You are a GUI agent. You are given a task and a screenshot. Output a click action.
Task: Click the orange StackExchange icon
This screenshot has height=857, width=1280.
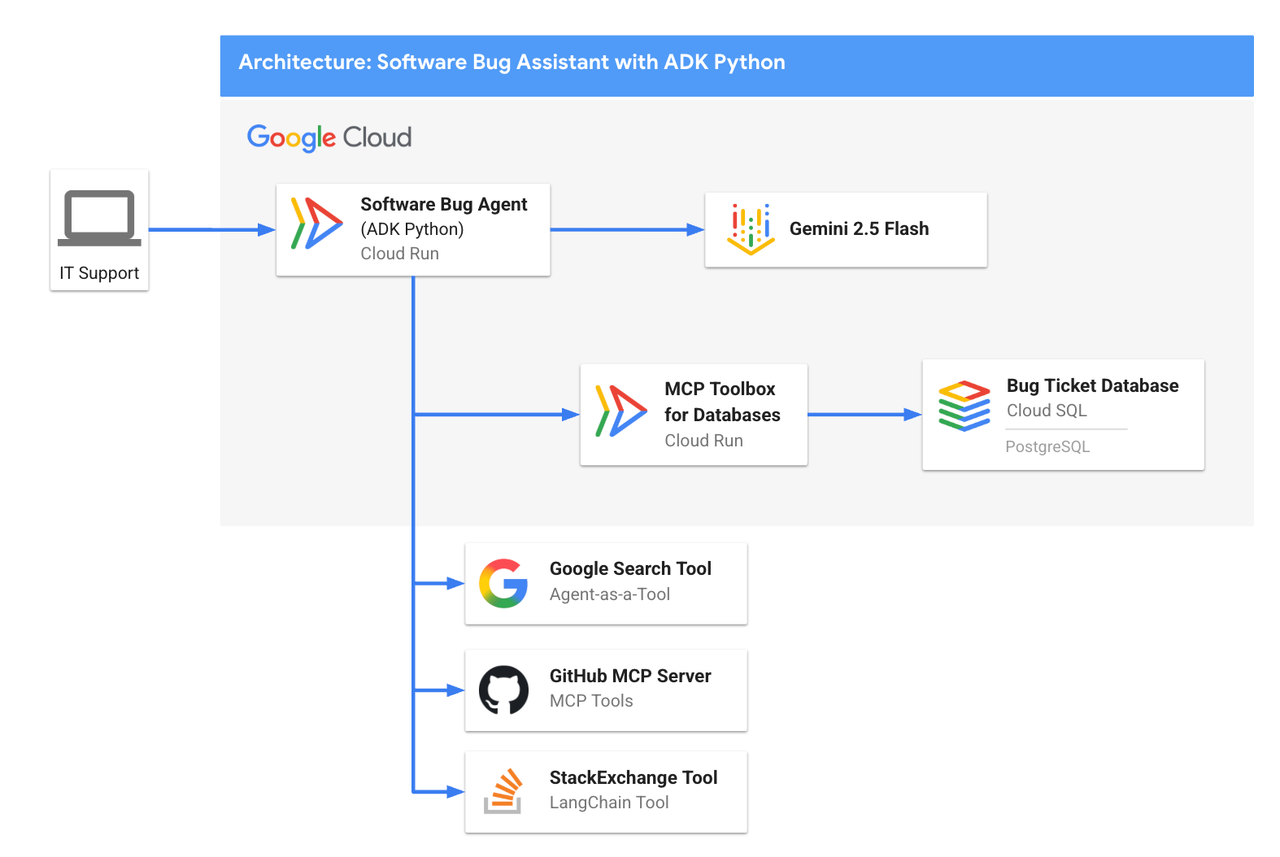[503, 791]
